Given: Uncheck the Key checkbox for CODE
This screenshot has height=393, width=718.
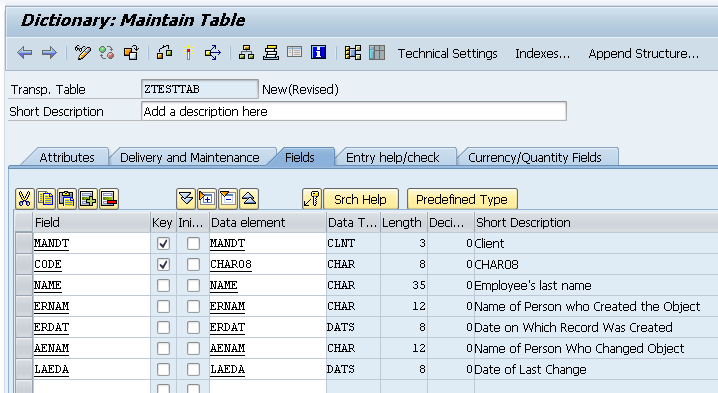Looking at the screenshot, I should 163,264.
